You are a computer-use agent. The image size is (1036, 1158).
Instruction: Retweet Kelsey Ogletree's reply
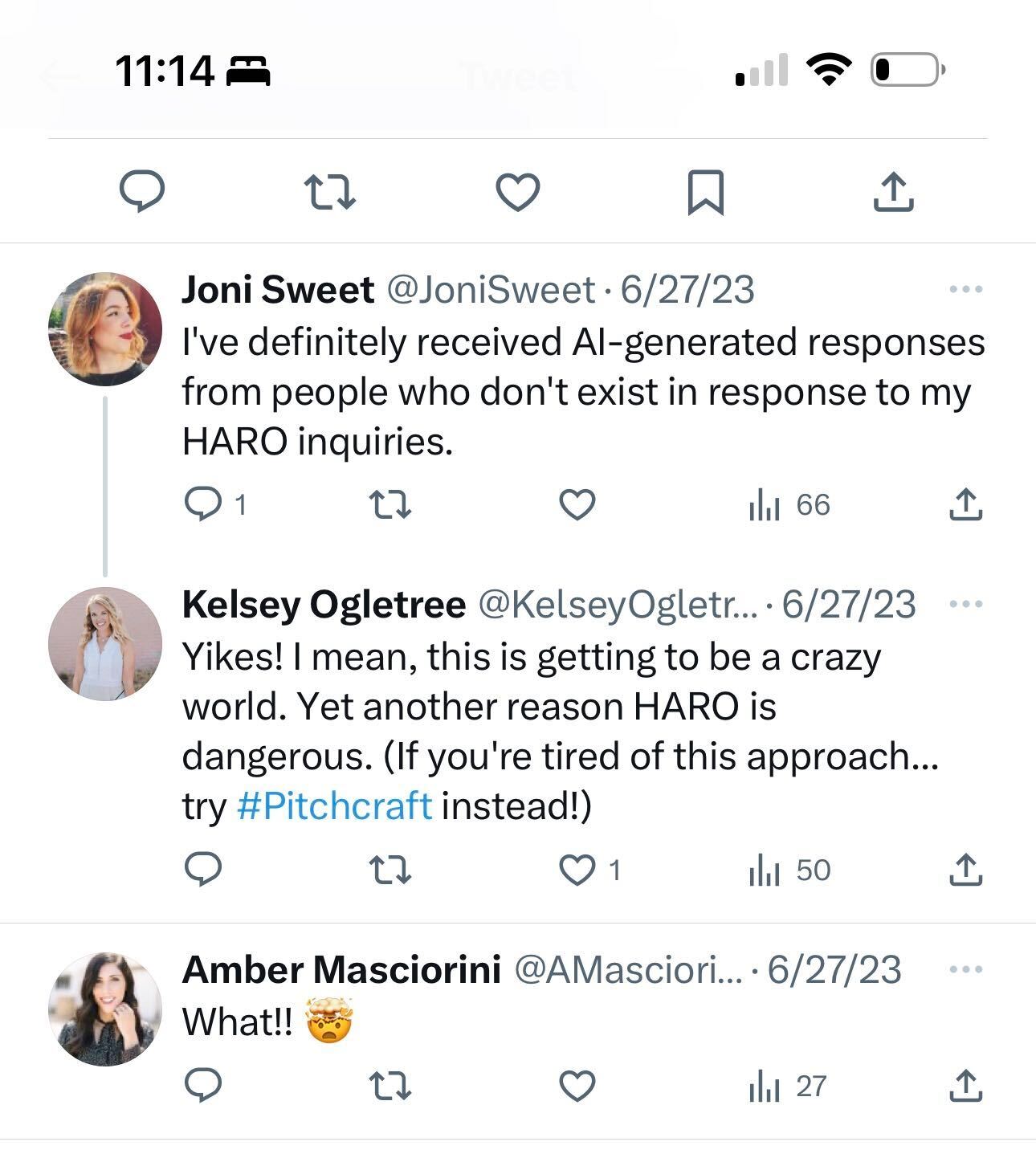(390, 870)
